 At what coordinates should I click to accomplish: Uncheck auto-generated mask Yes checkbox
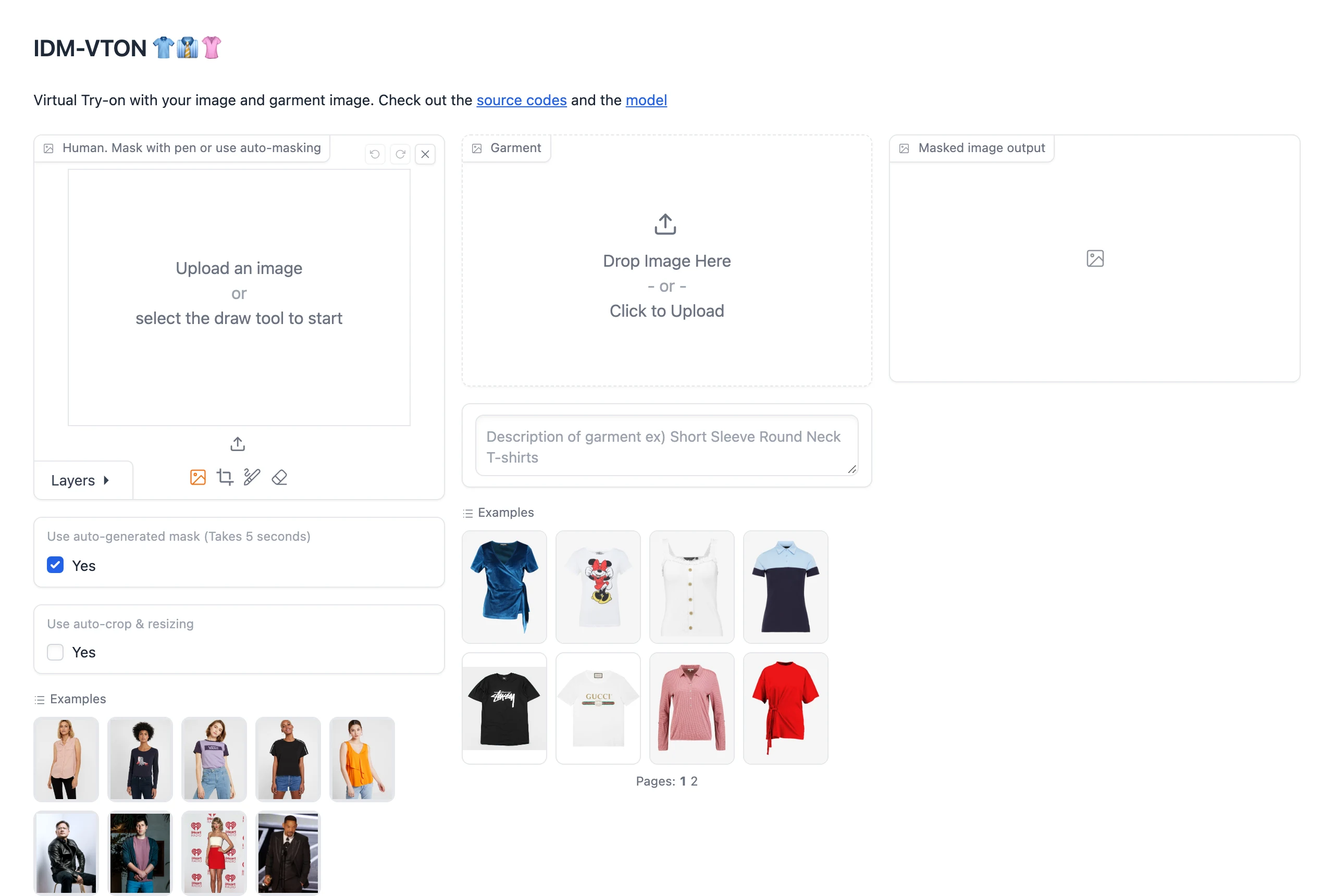click(55, 565)
